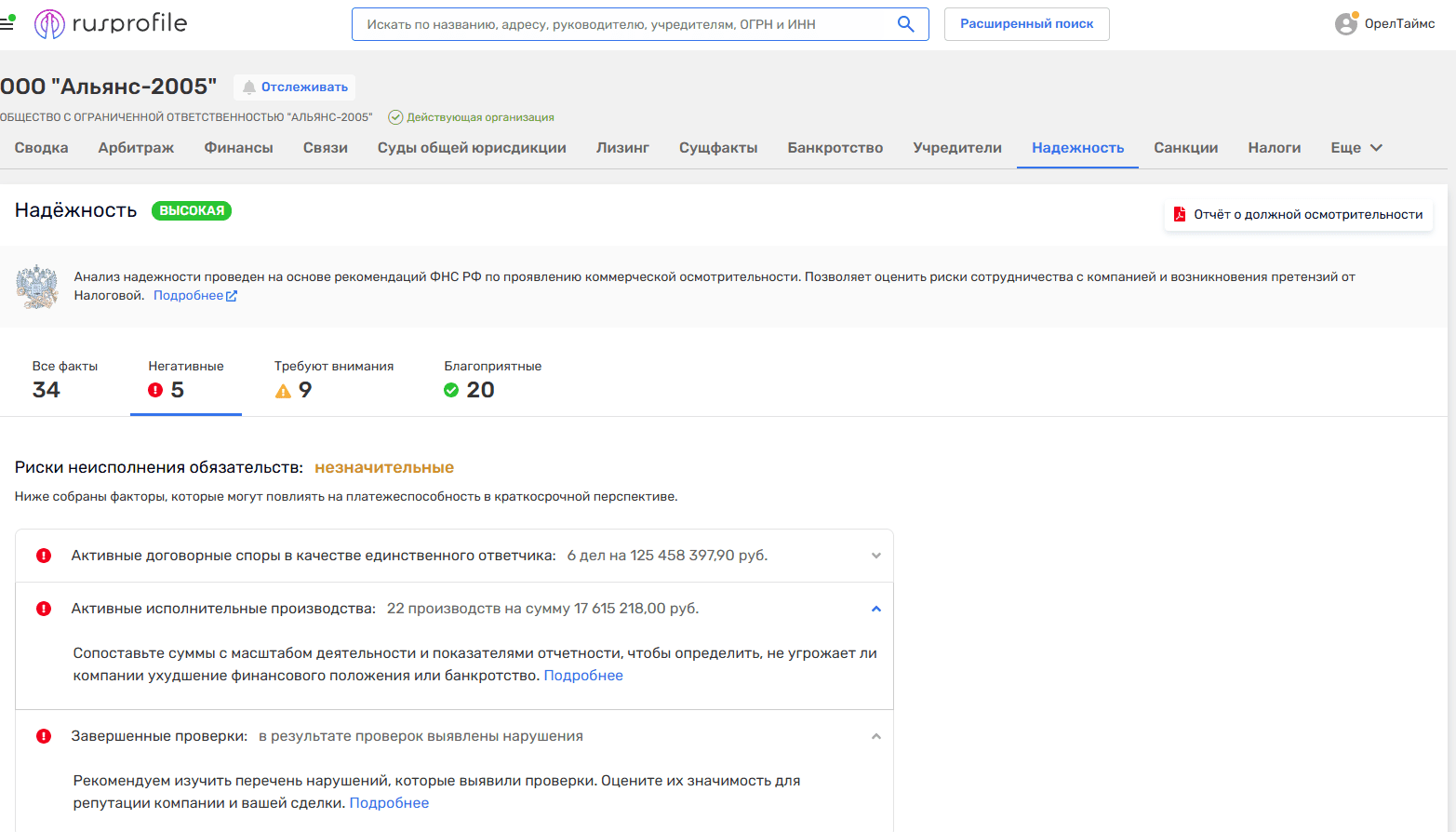The image size is (1456, 832).
Task: Open the Еще dropdown menu
Action: tap(1356, 148)
